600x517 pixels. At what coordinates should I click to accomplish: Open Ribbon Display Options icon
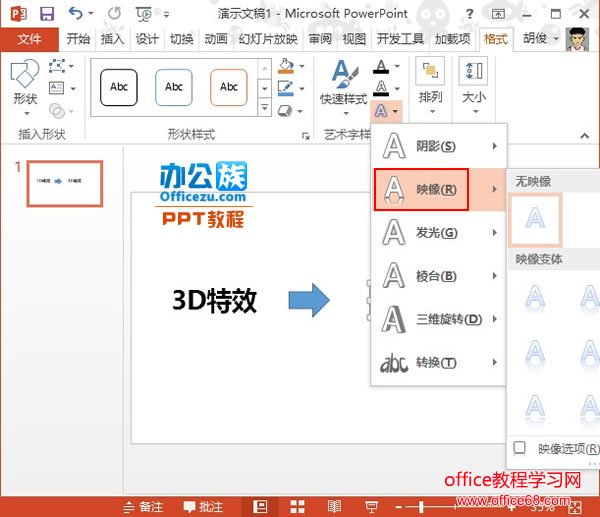tap(498, 15)
